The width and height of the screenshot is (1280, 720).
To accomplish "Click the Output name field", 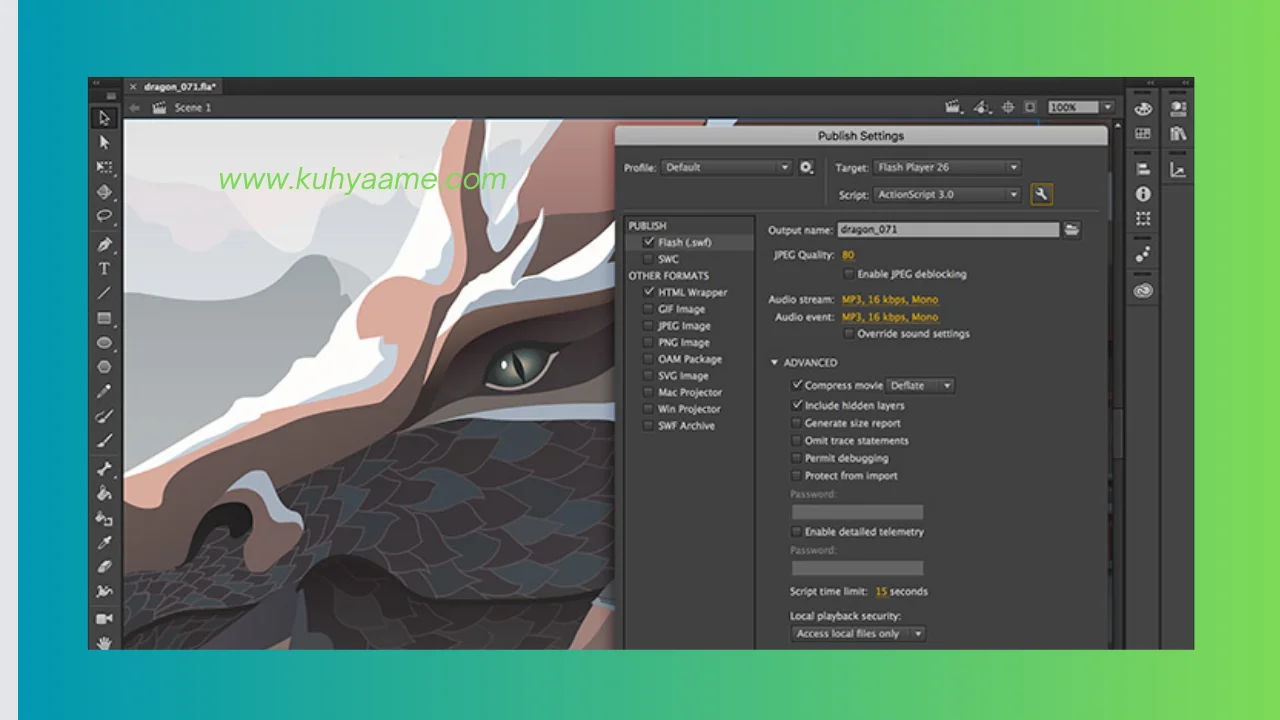I will pos(948,230).
